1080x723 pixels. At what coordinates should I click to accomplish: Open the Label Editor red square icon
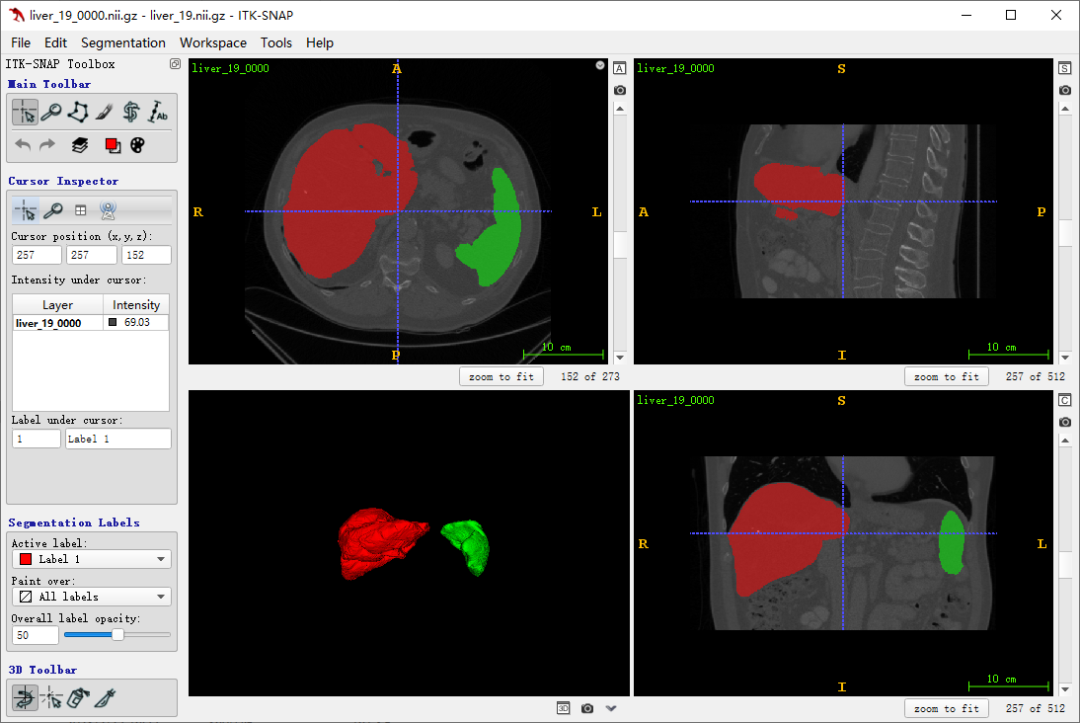(112, 145)
